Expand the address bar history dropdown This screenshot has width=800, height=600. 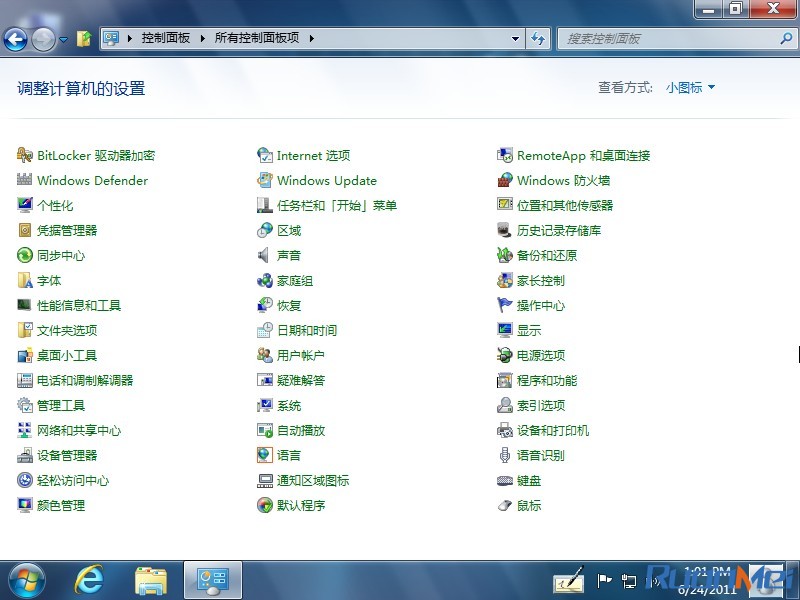click(x=515, y=38)
